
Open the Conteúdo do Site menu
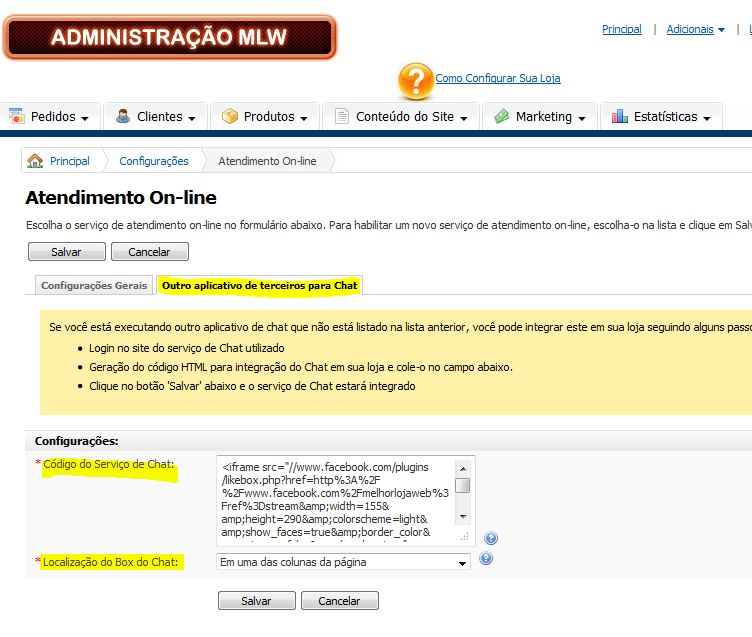click(403, 117)
